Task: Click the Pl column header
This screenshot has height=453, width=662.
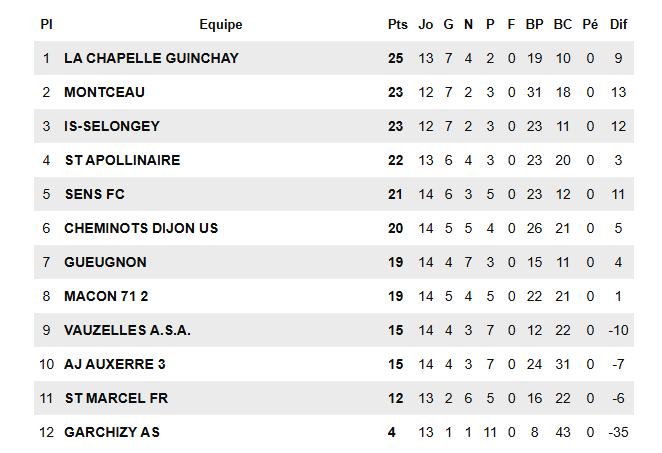Action: [x=46, y=24]
